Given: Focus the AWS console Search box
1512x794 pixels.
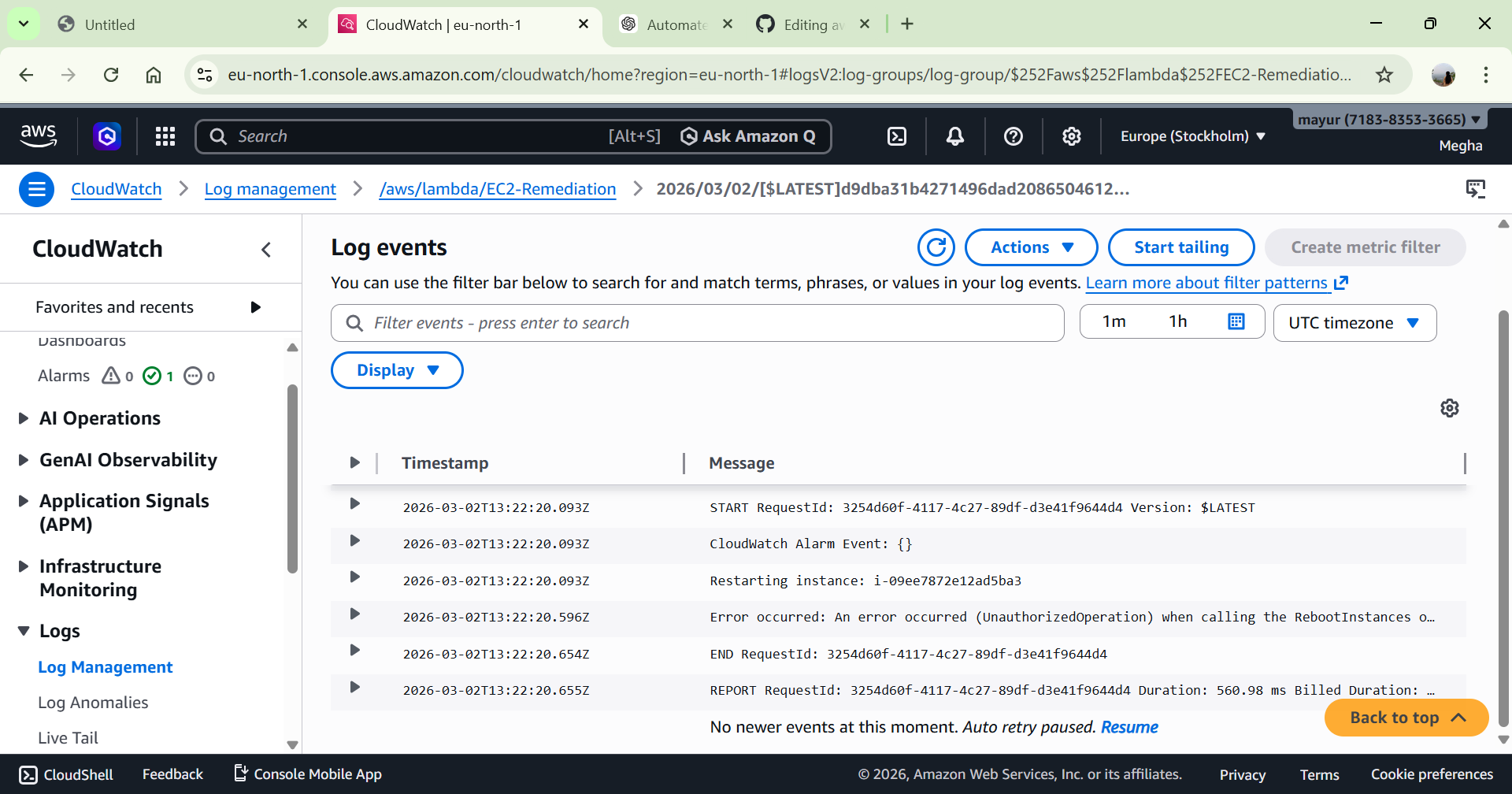Looking at the screenshot, I should [x=421, y=136].
